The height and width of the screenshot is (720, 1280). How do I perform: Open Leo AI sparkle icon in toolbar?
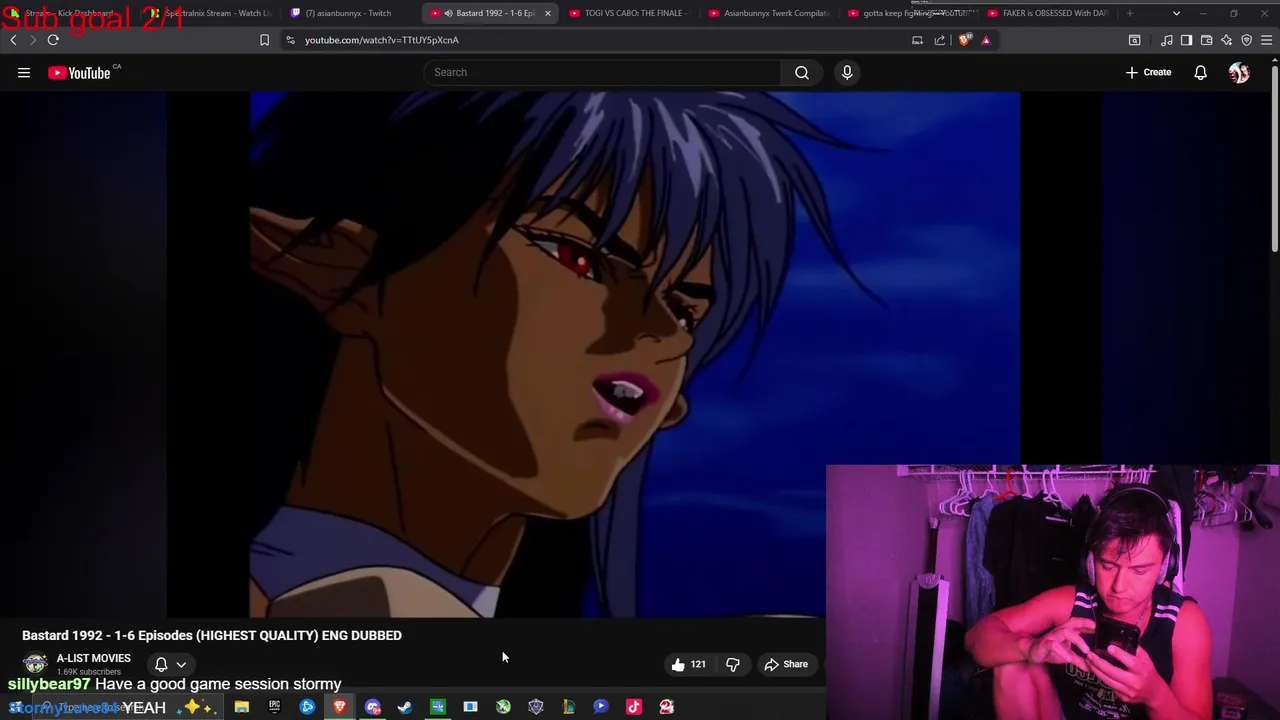(x=1226, y=40)
